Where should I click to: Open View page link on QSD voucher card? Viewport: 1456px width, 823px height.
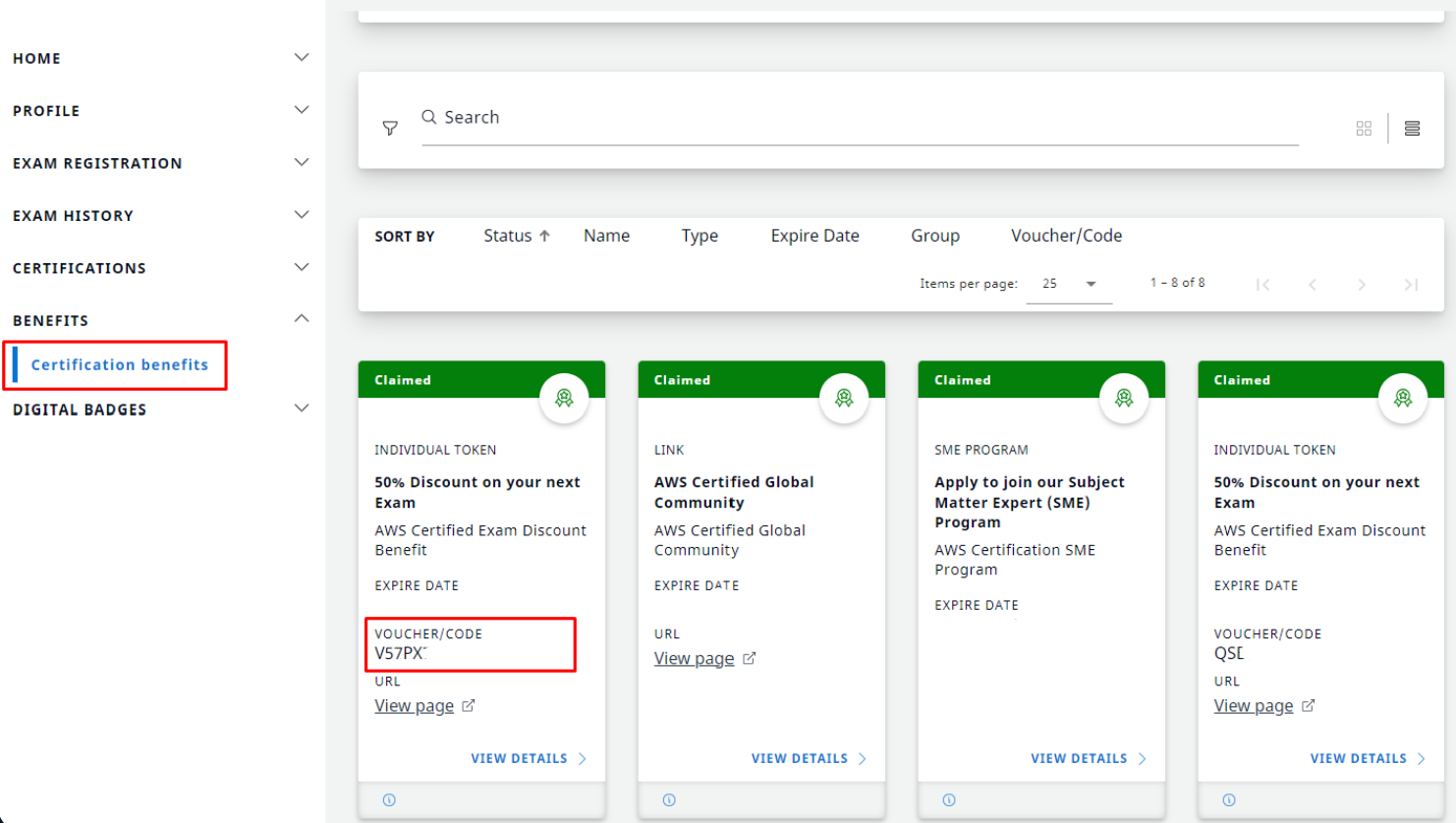coord(1263,706)
